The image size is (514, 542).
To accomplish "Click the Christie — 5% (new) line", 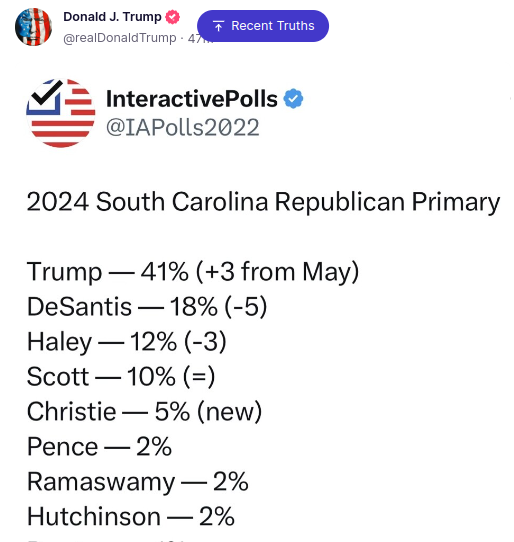I will pos(144,412).
